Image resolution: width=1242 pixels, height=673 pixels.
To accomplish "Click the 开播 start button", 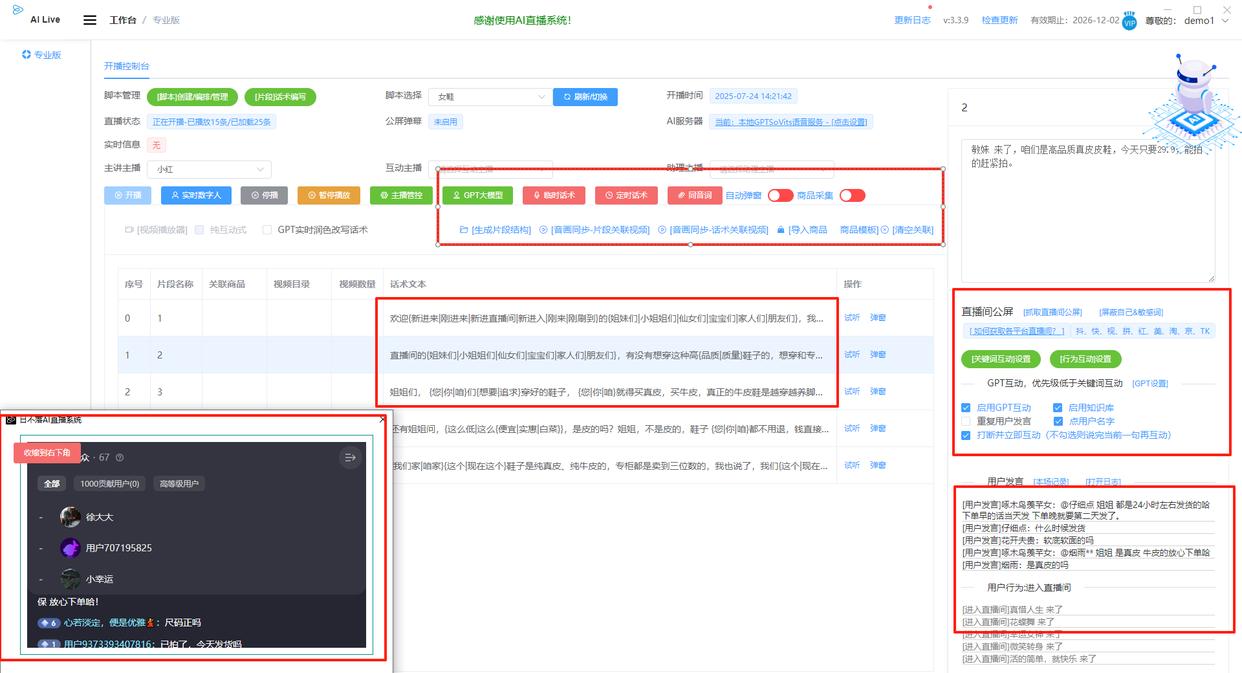I will [x=128, y=195].
